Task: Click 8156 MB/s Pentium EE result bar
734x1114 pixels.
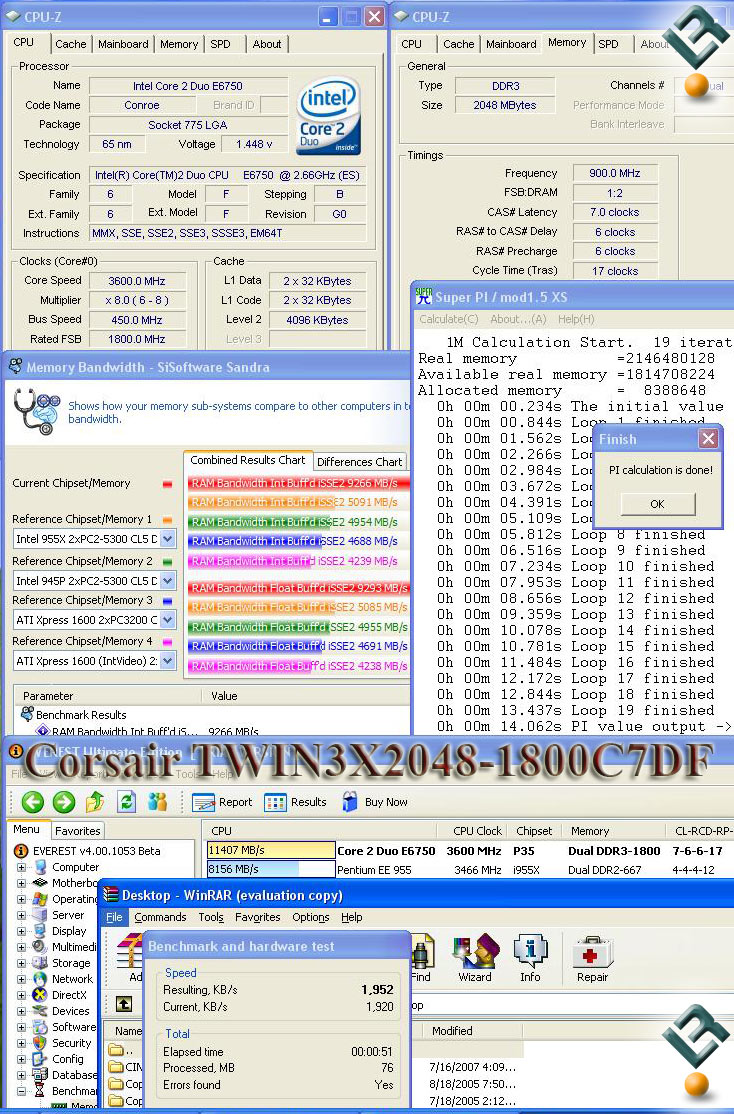Action: [x=271, y=869]
